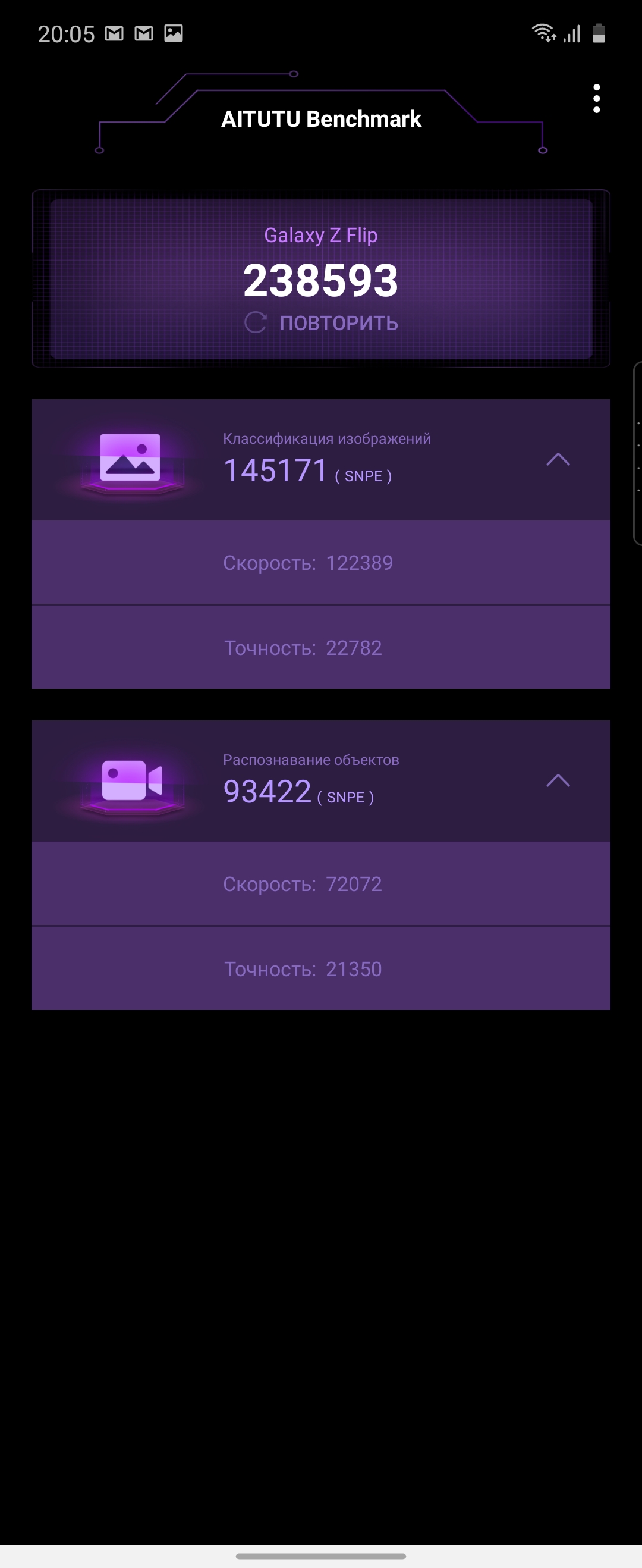Tap the bottom navigation gesture bar
This screenshot has height=1568, width=642.
(320, 1557)
